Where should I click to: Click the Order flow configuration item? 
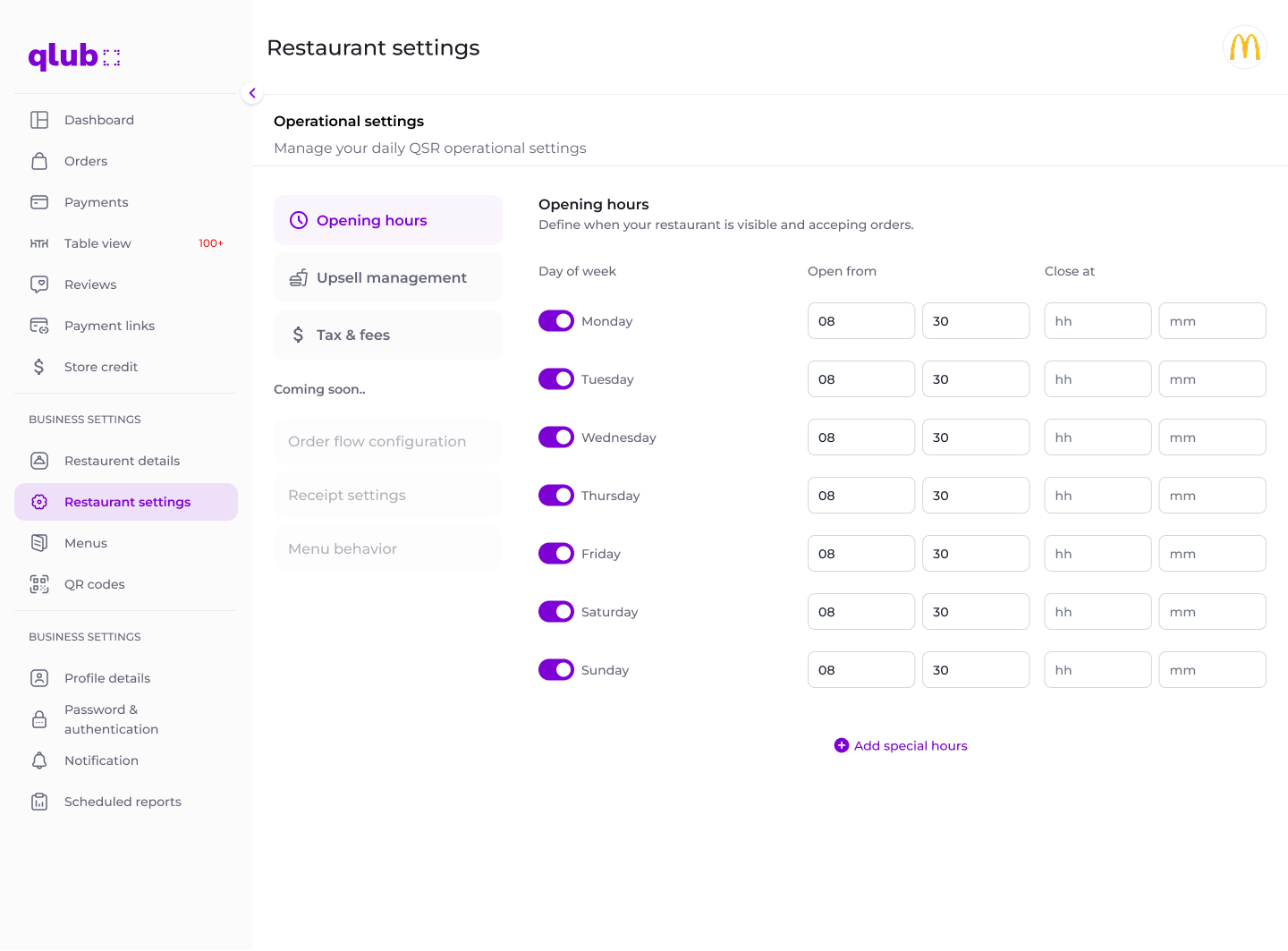[388, 442]
